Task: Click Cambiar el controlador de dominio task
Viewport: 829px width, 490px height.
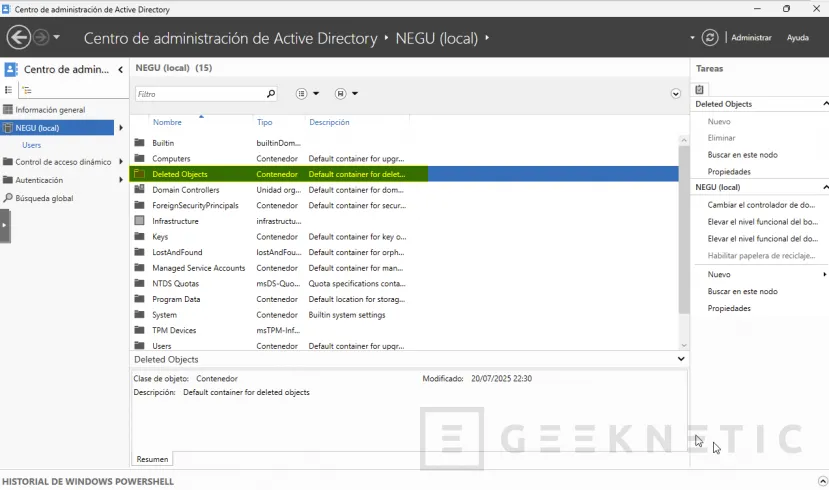Action: point(761,205)
